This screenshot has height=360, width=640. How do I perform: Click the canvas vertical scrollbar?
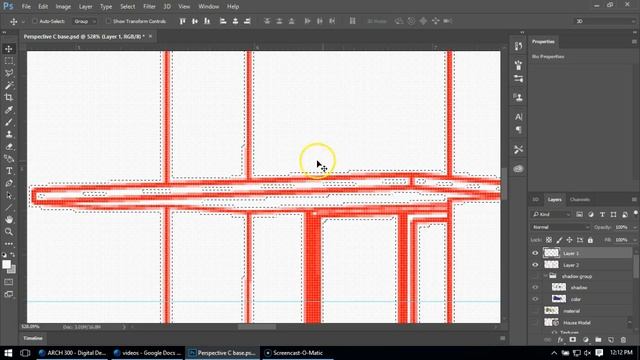pyautogui.click(x=504, y=184)
